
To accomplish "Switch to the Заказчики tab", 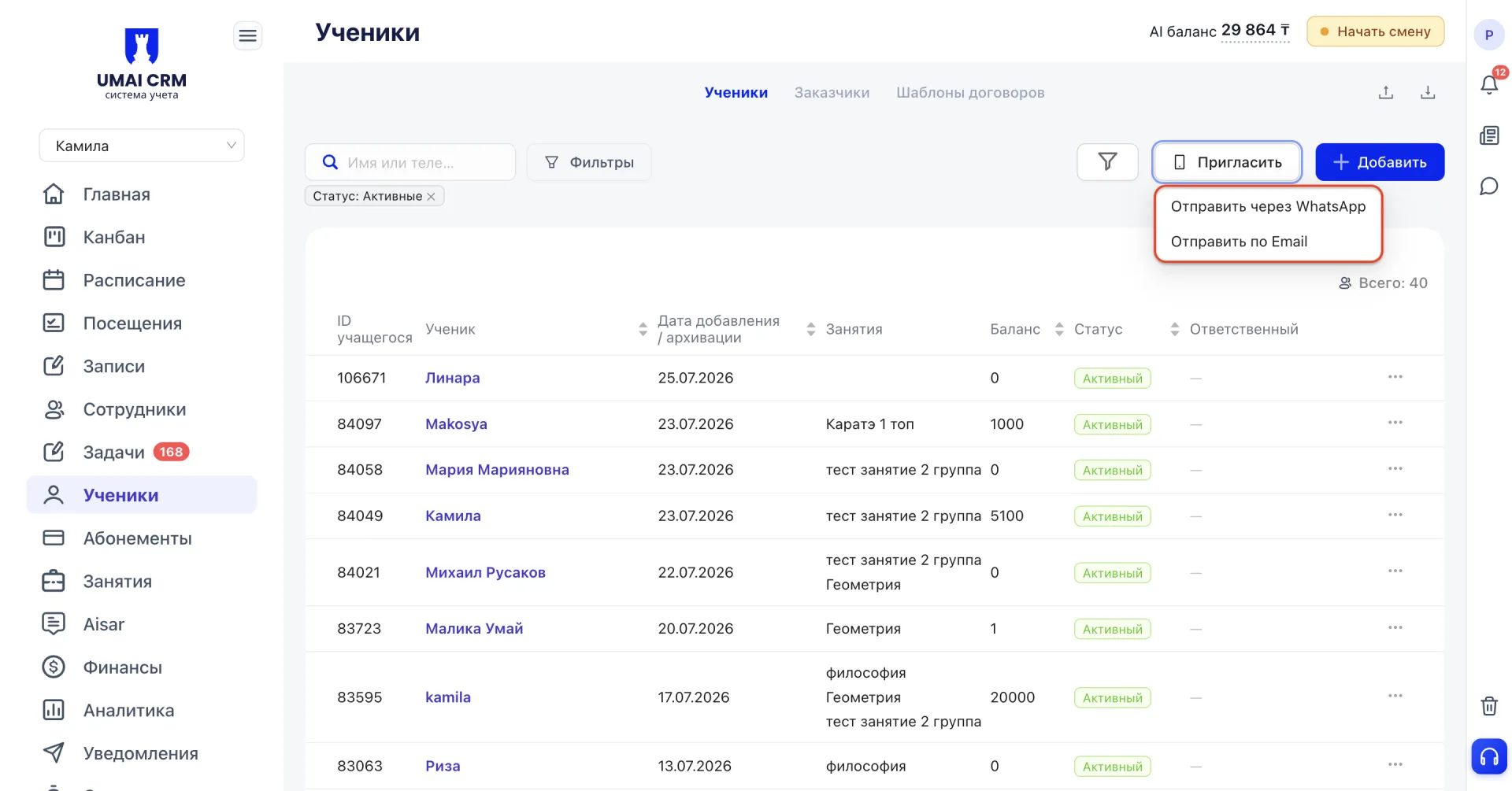I will pyautogui.click(x=832, y=93).
